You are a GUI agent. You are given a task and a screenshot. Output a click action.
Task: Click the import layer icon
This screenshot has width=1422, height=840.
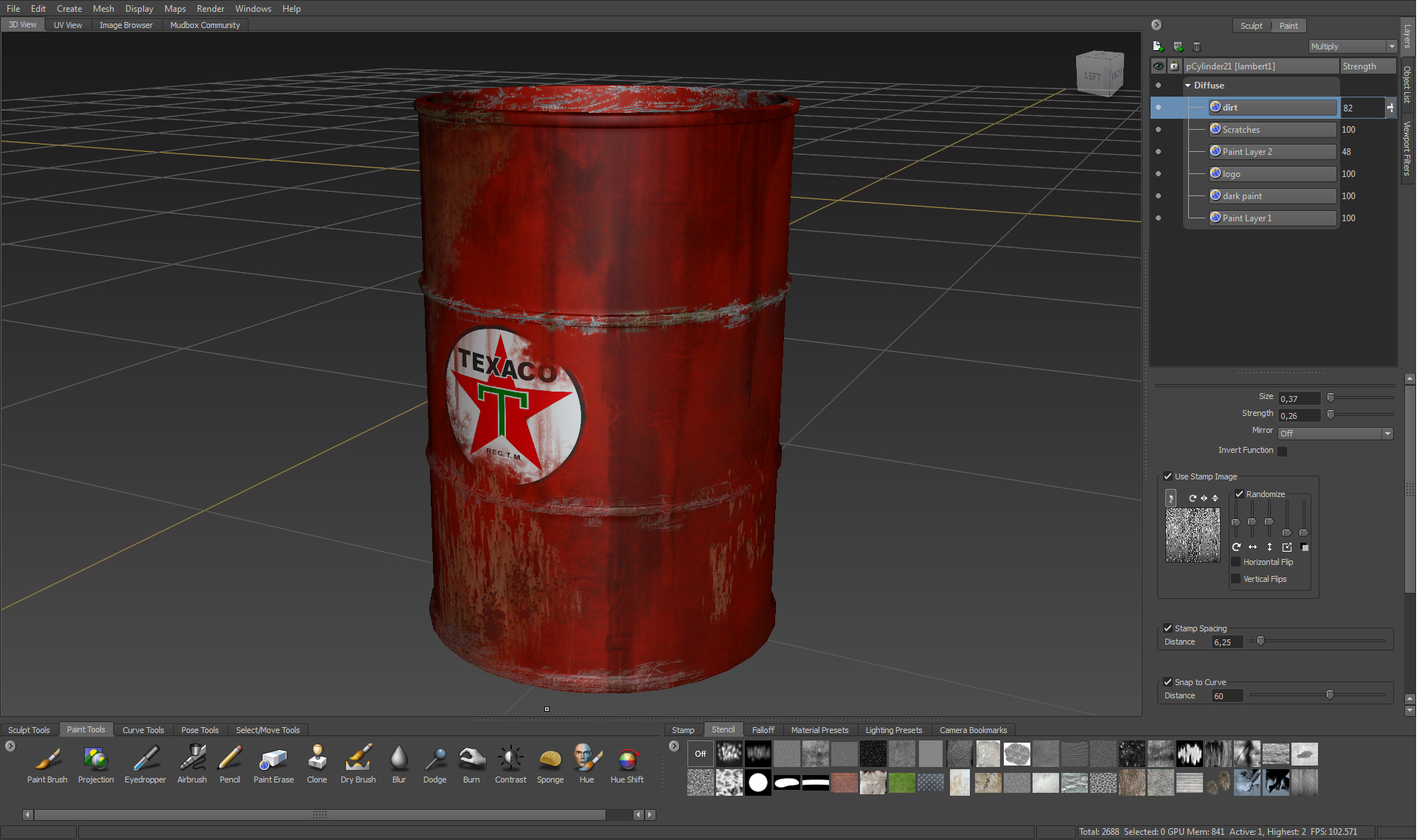[x=1178, y=46]
